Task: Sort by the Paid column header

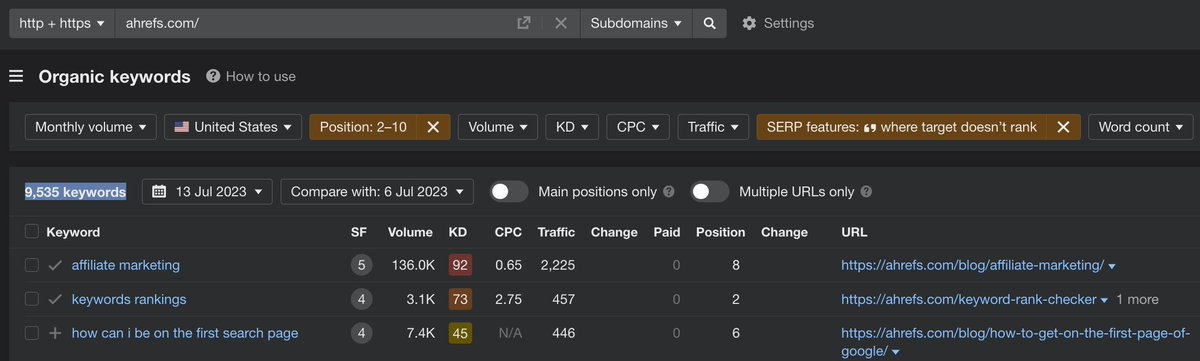Action: pos(666,232)
